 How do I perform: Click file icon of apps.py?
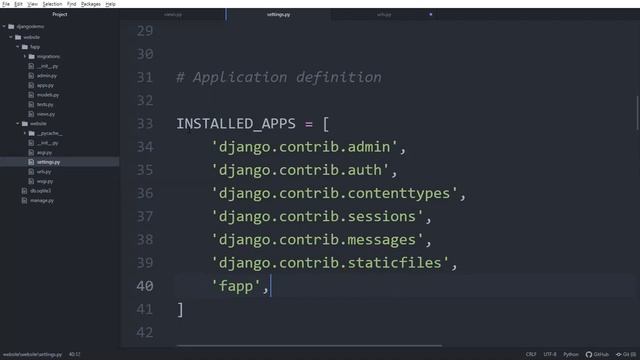tap(31, 85)
